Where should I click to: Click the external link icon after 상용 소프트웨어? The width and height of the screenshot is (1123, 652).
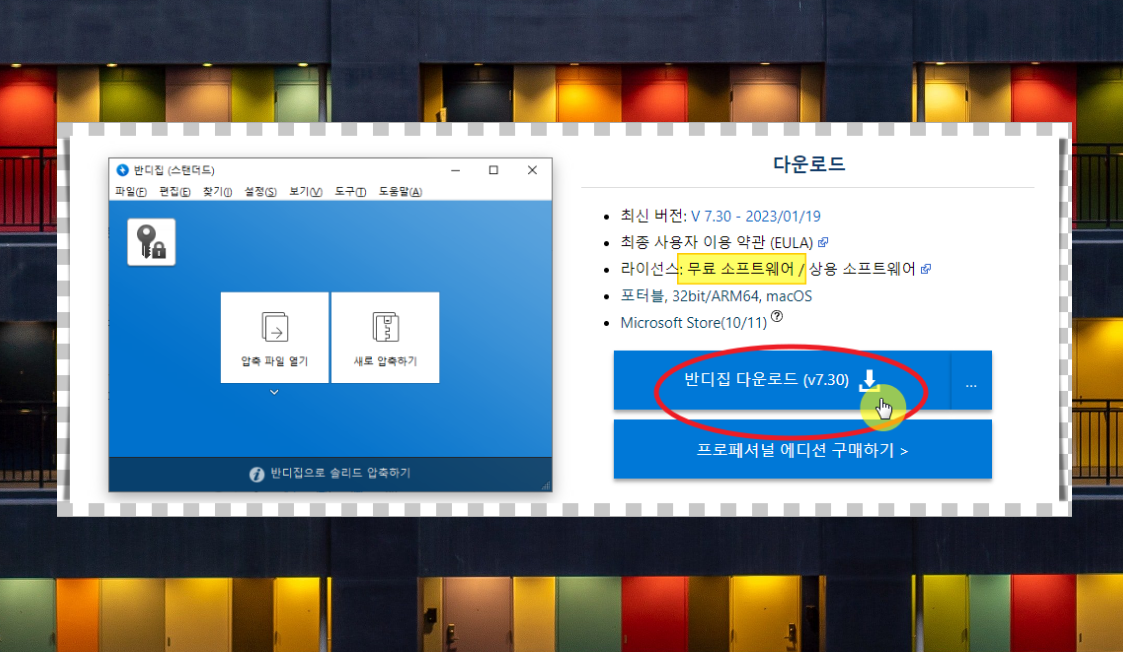(x=925, y=269)
